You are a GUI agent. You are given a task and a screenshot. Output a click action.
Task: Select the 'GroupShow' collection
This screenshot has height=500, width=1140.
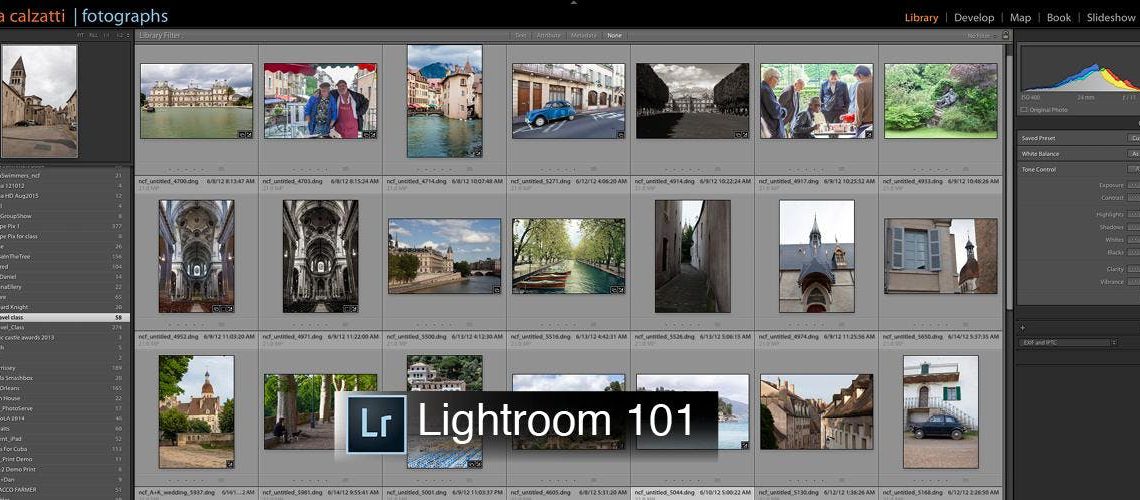point(65,216)
